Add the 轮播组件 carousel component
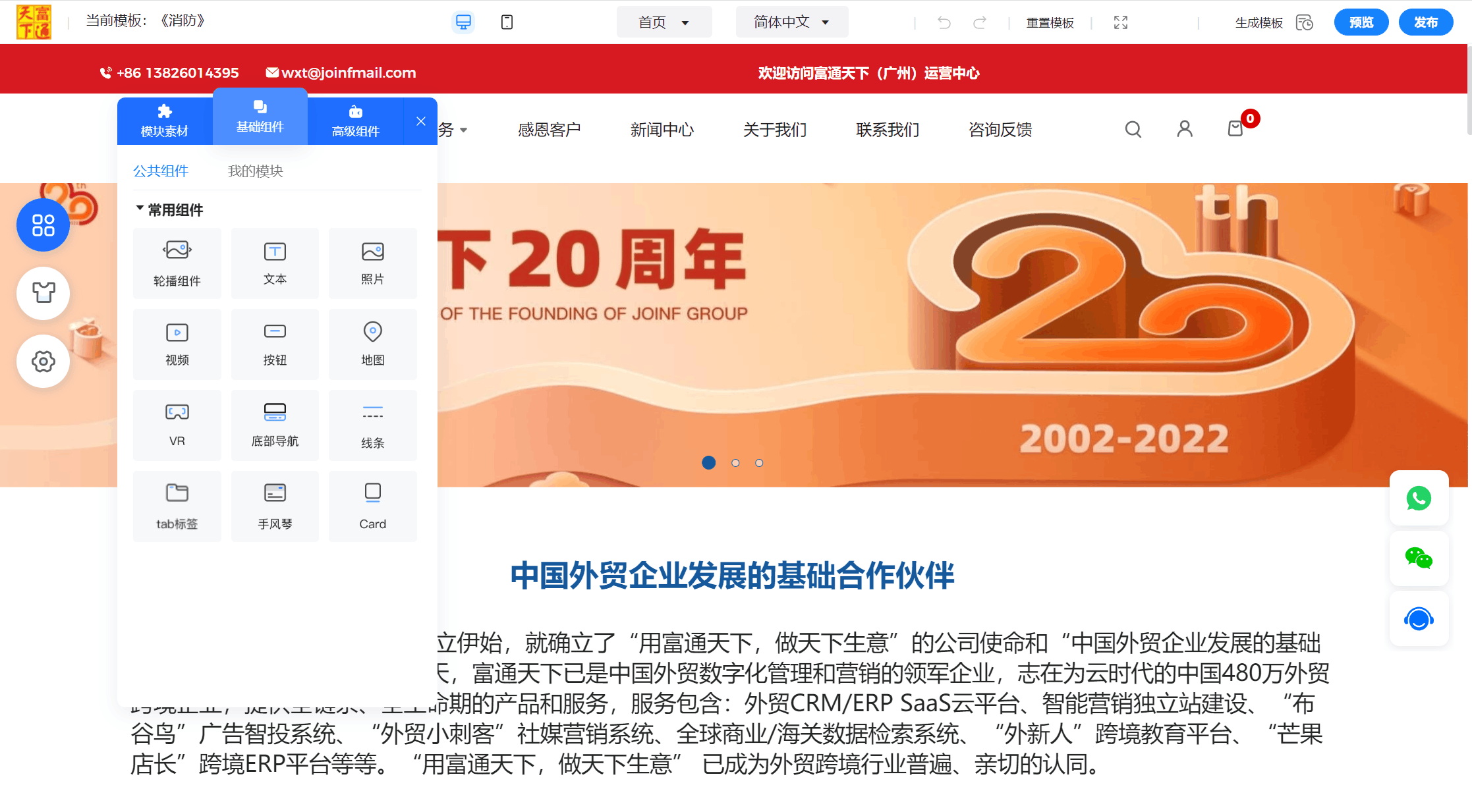Image resolution: width=1472 pixels, height=812 pixels. (177, 263)
